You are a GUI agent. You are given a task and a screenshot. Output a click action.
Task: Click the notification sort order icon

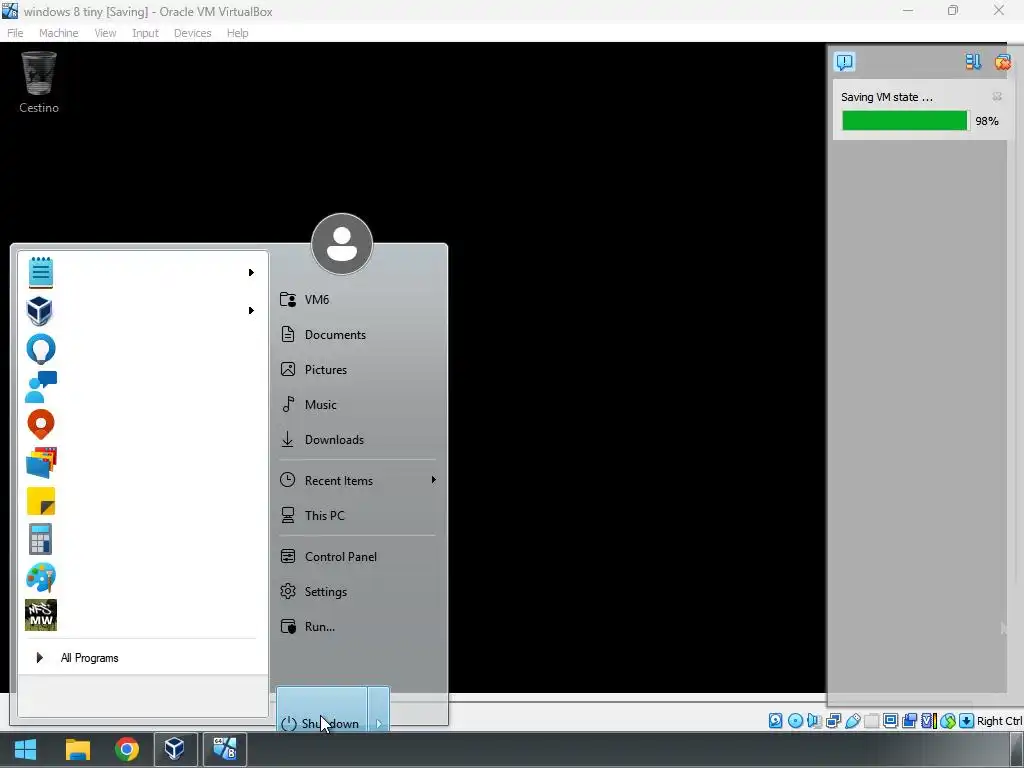point(973,62)
